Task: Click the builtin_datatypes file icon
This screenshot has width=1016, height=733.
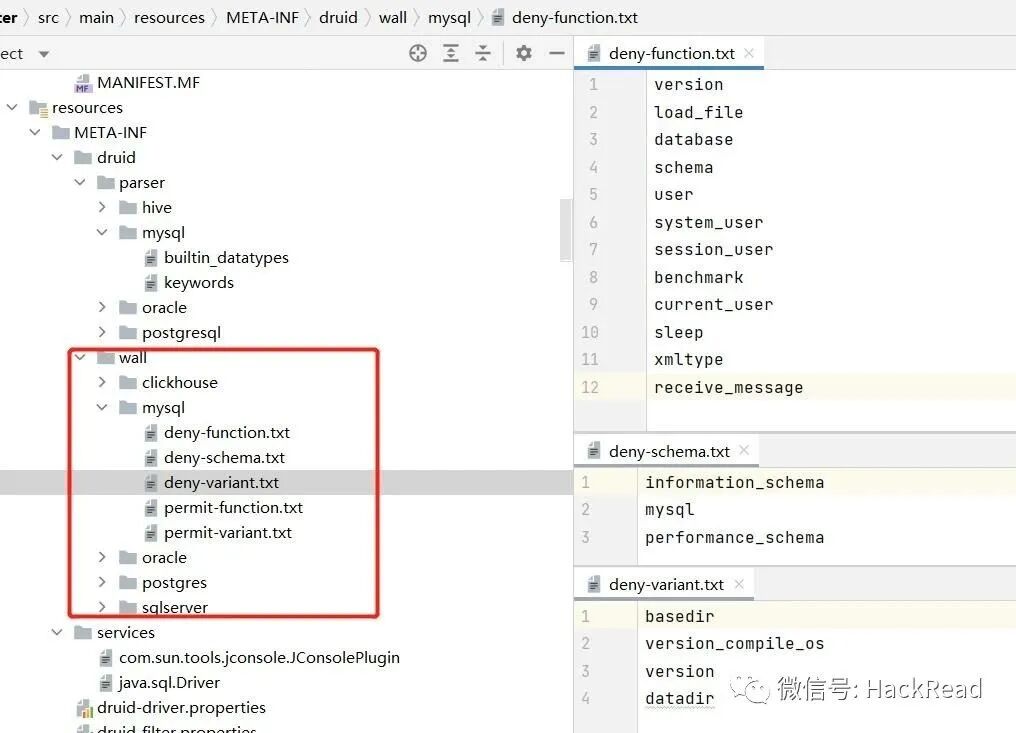Action: pyautogui.click(x=150, y=258)
